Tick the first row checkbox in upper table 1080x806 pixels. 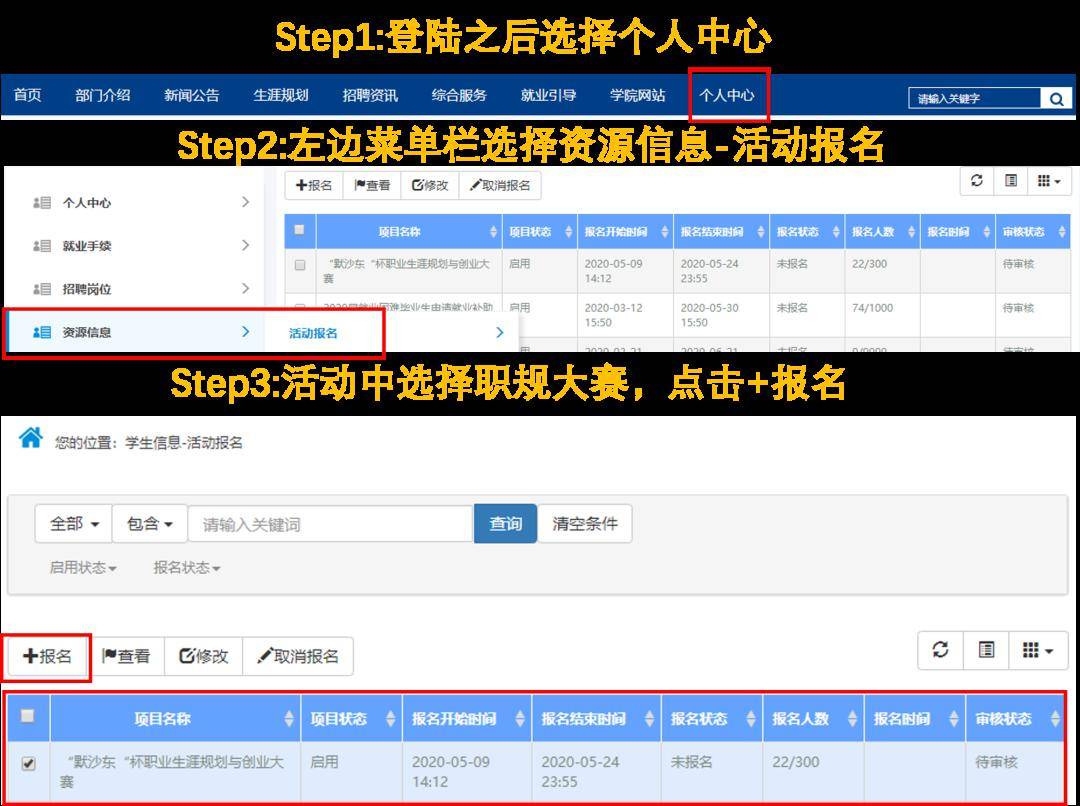pyautogui.click(x=300, y=265)
